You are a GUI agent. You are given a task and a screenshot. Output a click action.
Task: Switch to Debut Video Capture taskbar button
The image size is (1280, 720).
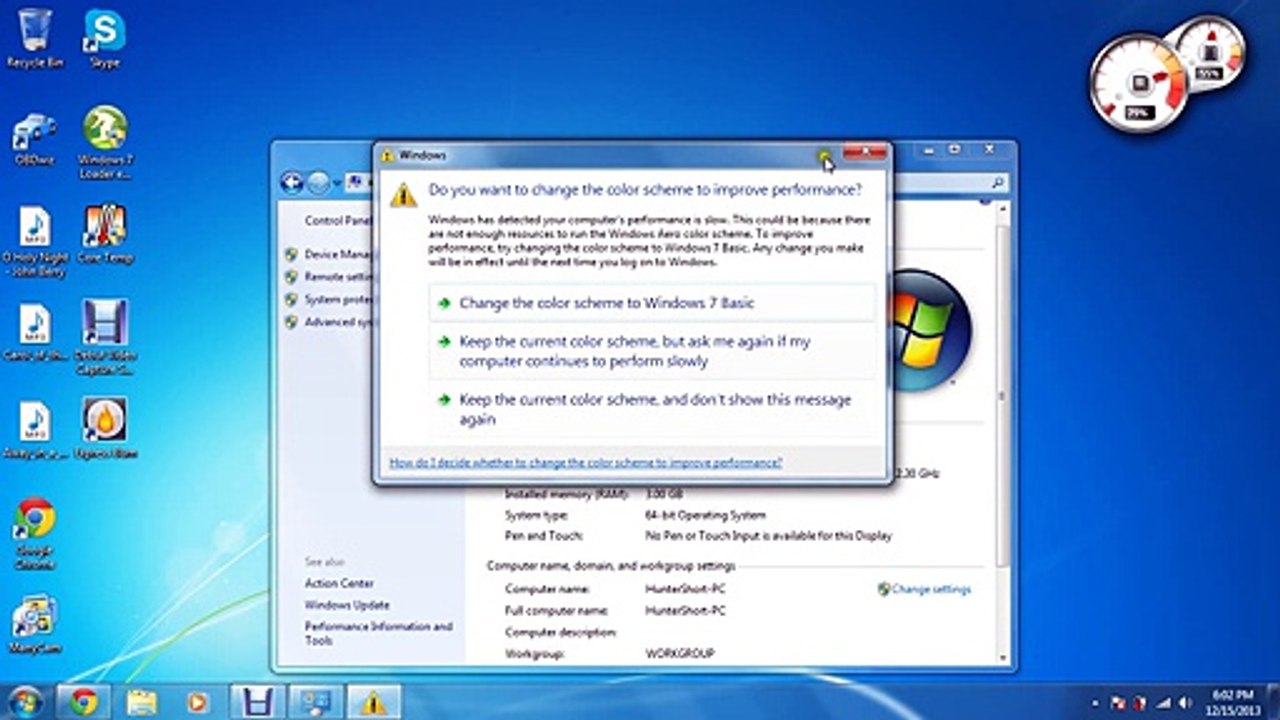[258, 702]
